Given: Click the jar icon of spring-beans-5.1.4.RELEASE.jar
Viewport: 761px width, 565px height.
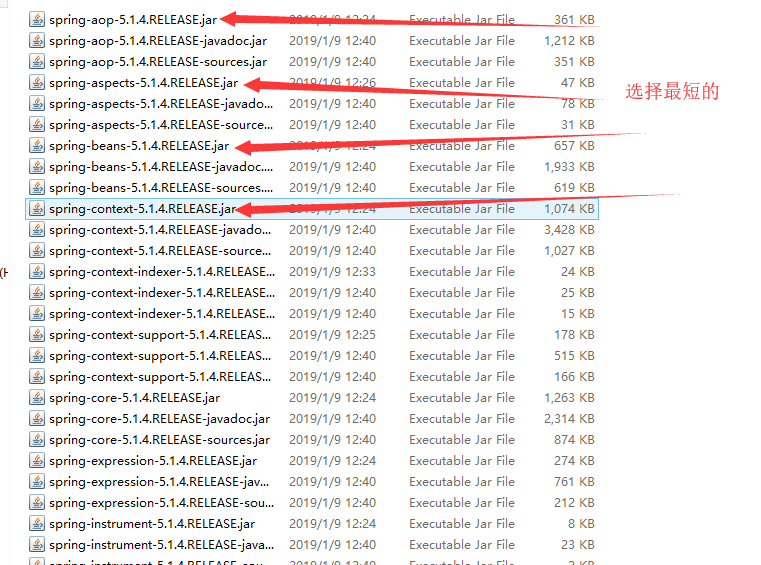Looking at the screenshot, I should point(37,146).
